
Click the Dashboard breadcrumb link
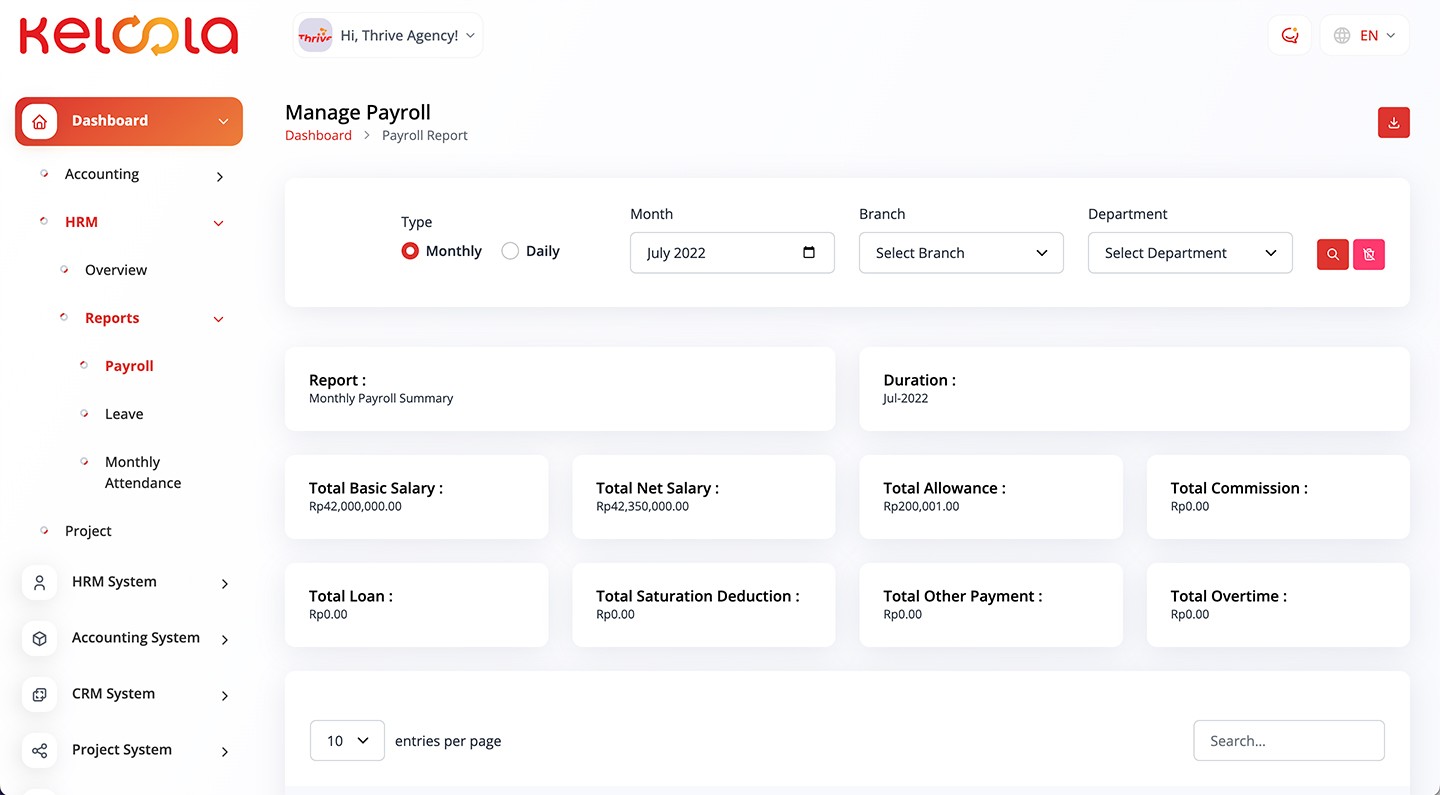[x=318, y=135]
